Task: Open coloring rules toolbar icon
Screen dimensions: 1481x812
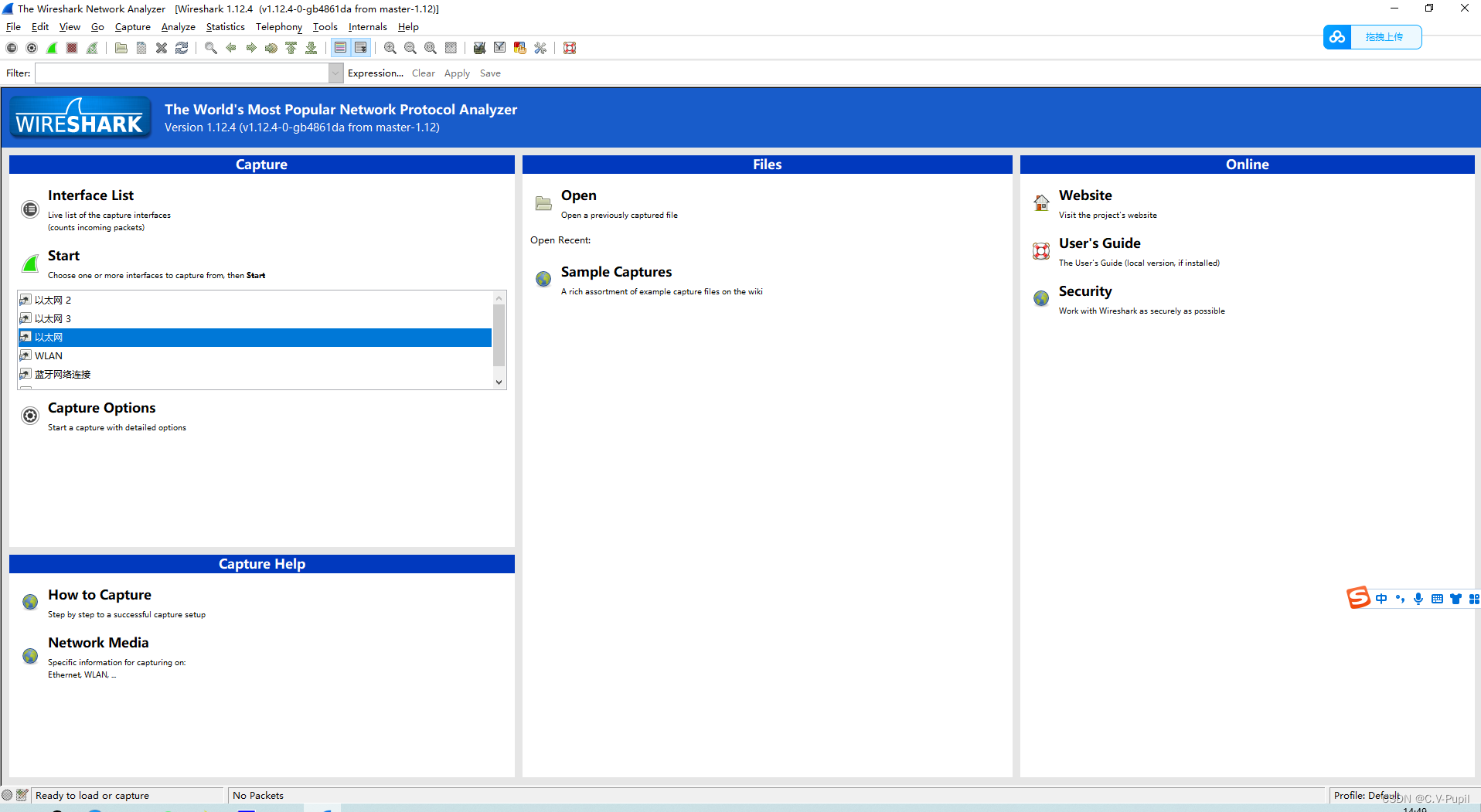Action: pyautogui.click(x=520, y=48)
